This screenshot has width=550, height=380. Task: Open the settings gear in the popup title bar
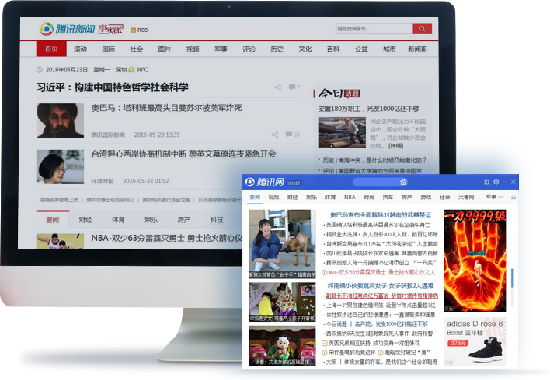496,182
